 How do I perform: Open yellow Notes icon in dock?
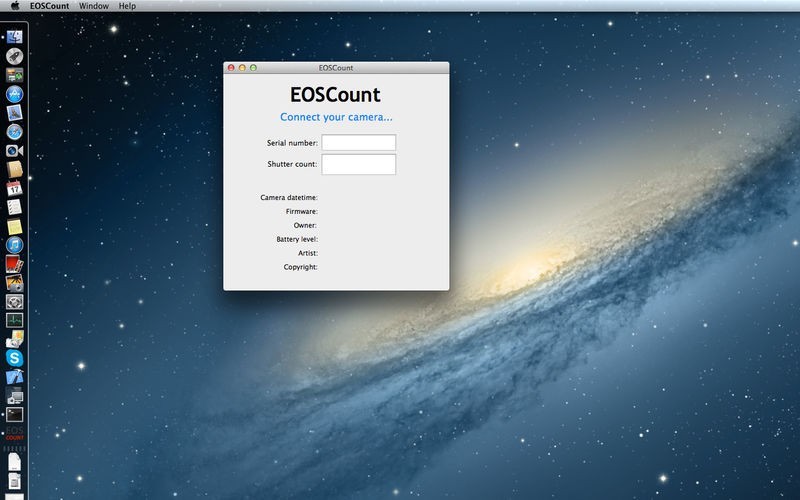[14, 226]
